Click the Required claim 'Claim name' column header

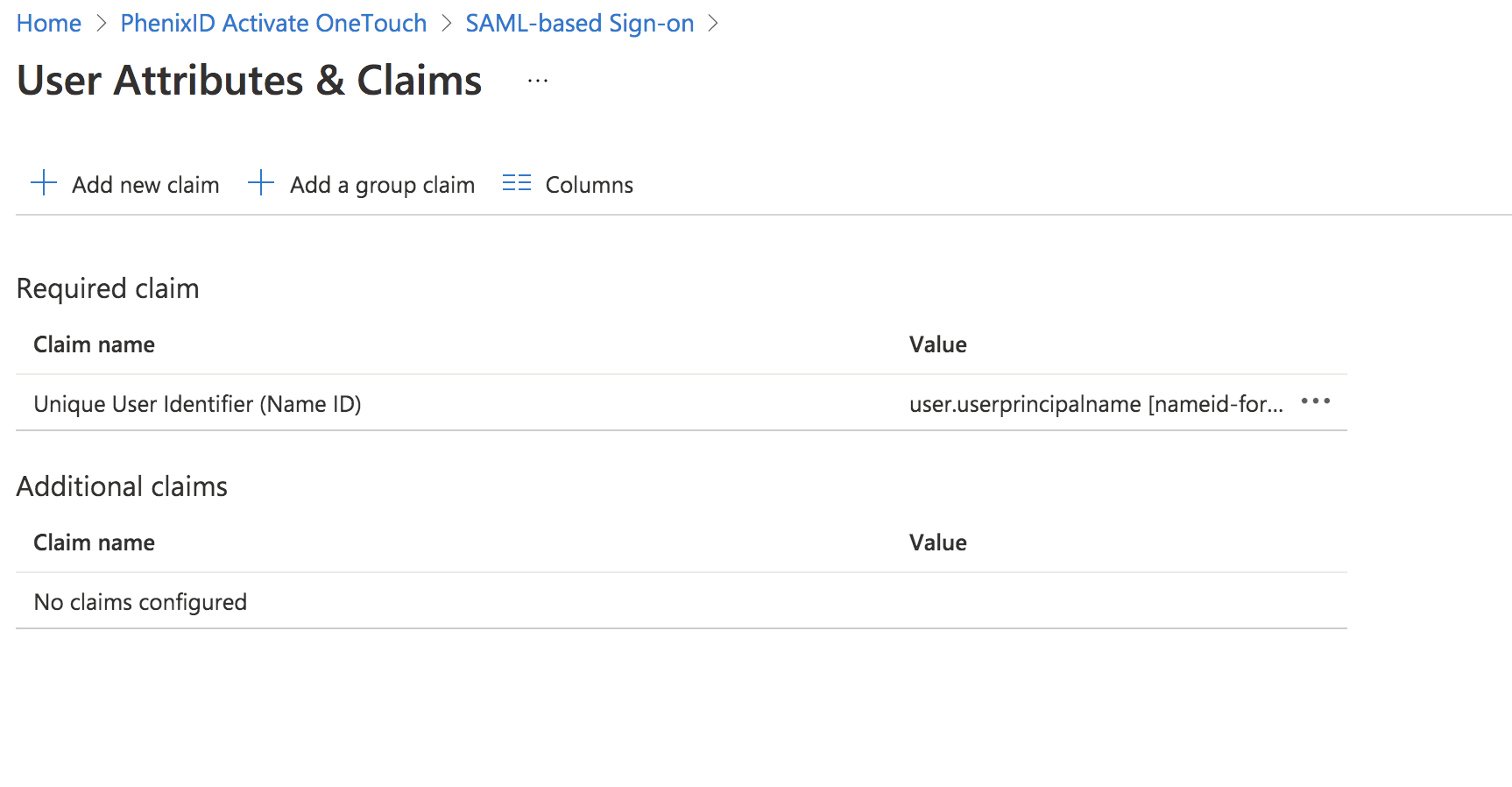(x=94, y=344)
